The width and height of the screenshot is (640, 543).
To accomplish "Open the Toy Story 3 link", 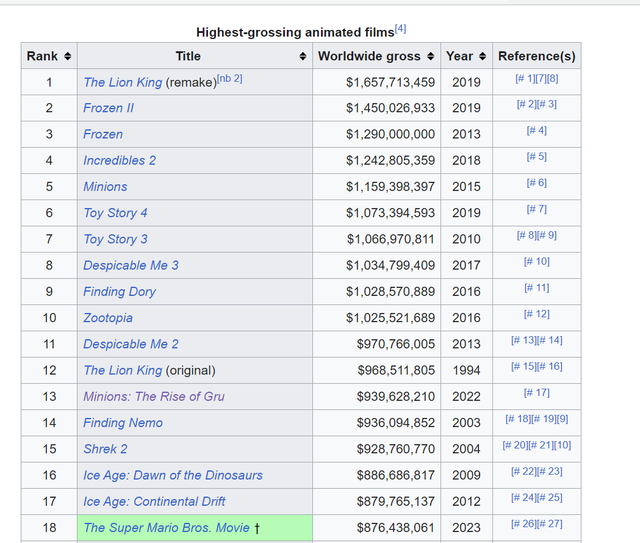I will coord(116,239).
